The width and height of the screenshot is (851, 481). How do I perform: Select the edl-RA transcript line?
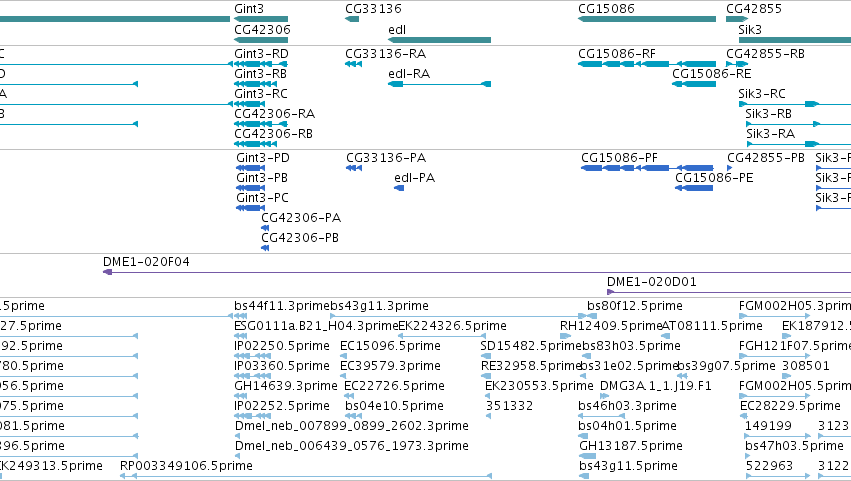pyautogui.click(x=440, y=84)
